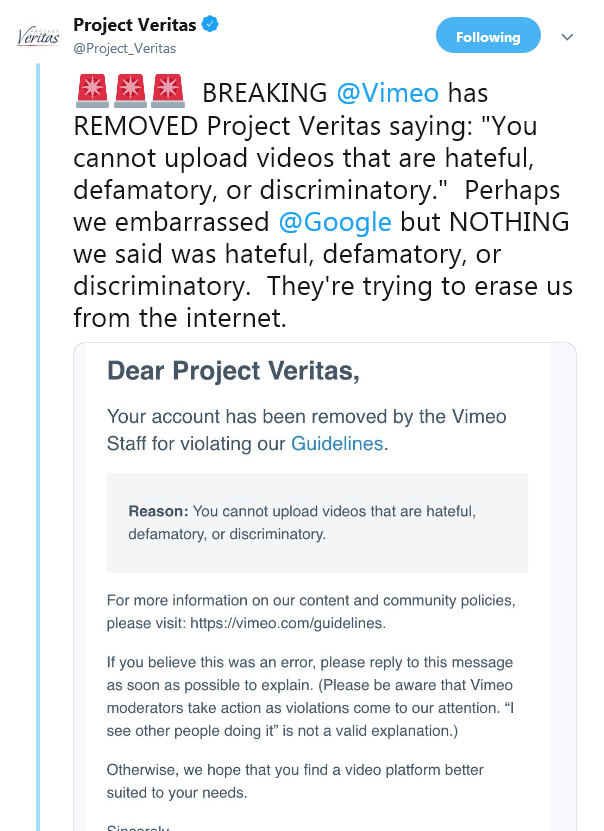Click the word BREAKING in the tweet

(x=264, y=93)
